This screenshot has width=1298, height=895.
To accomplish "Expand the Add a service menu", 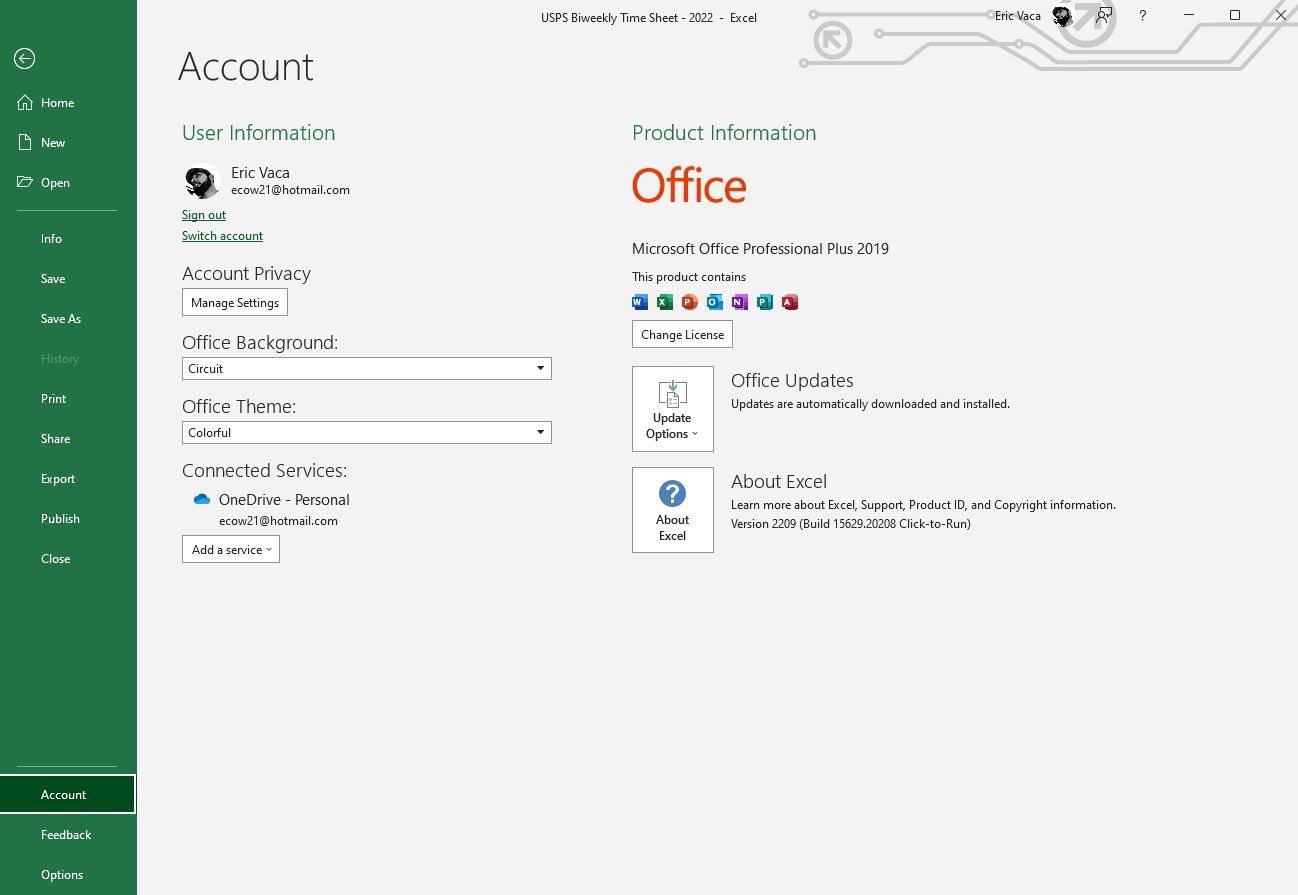I will point(231,549).
